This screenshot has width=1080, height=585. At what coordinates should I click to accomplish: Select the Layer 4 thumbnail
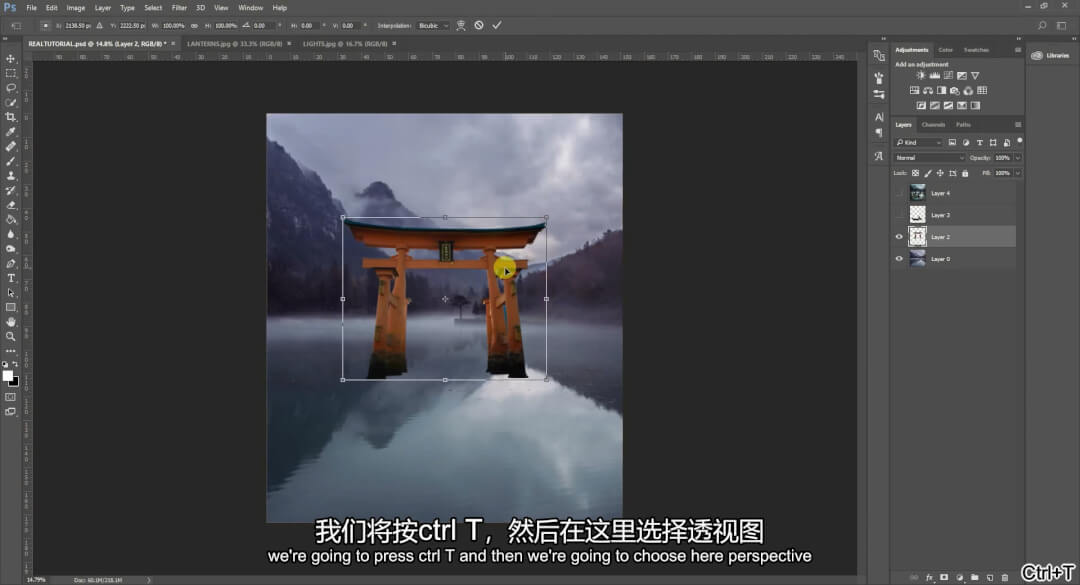[x=917, y=193]
